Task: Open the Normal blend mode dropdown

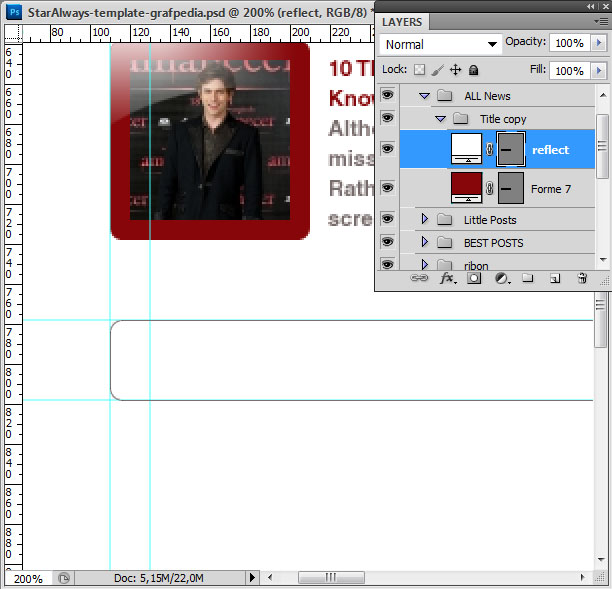Action: pos(441,44)
